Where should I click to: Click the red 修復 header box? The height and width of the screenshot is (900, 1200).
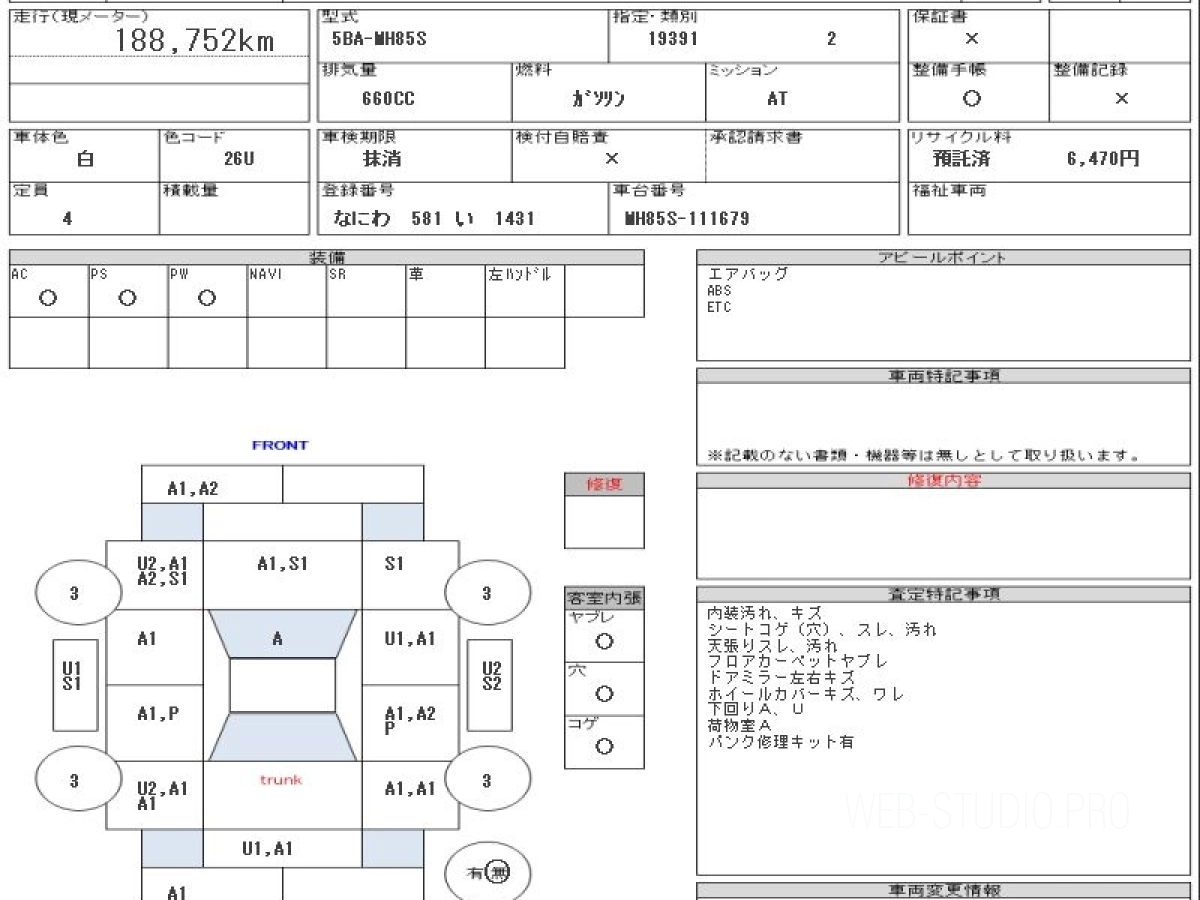pyautogui.click(x=604, y=484)
